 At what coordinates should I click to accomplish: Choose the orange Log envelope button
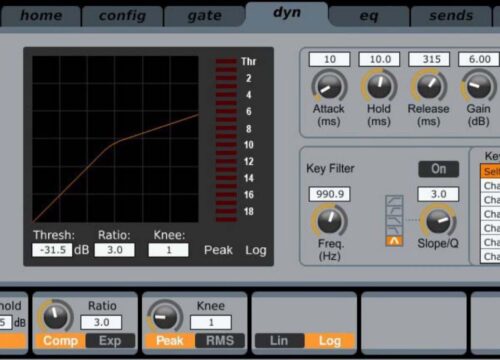click(x=329, y=341)
